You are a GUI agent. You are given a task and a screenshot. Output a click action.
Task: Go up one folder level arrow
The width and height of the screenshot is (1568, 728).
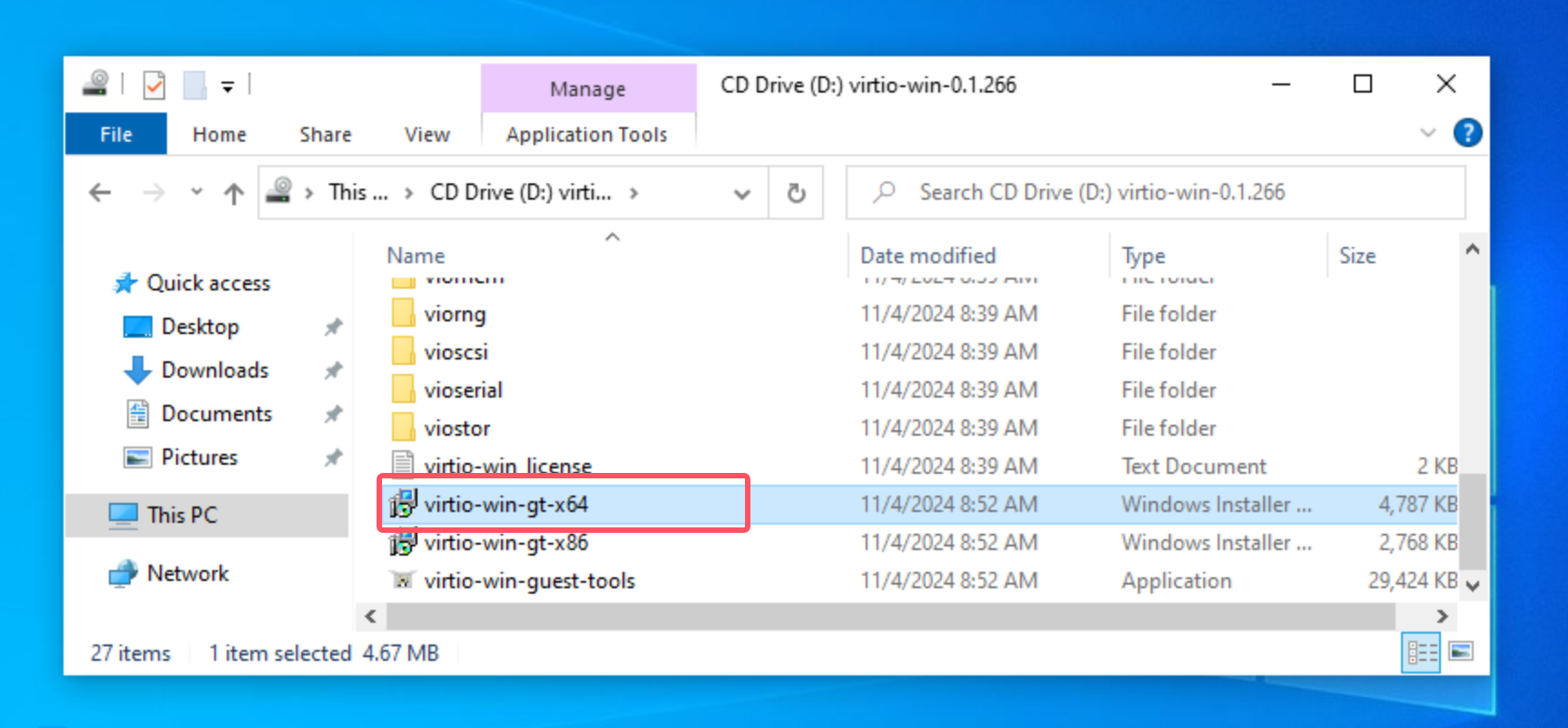click(234, 193)
